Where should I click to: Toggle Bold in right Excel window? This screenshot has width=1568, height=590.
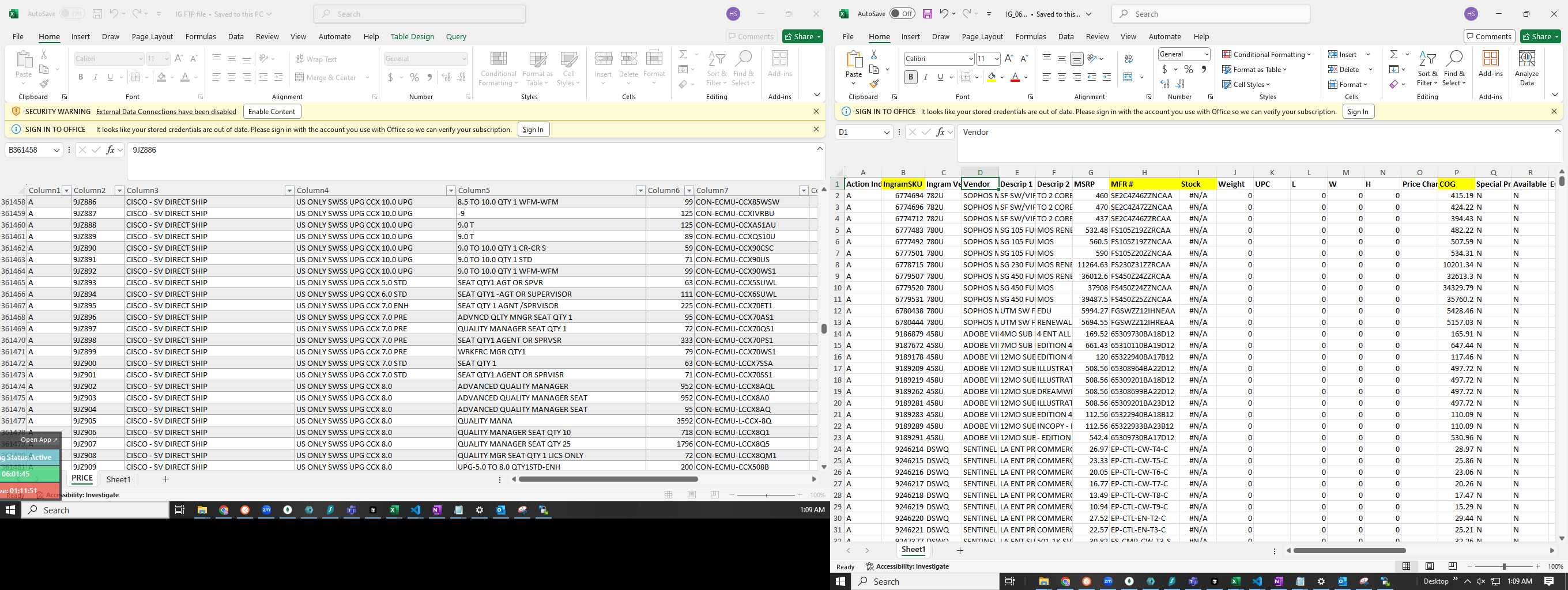pyautogui.click(x=911, y=77)
